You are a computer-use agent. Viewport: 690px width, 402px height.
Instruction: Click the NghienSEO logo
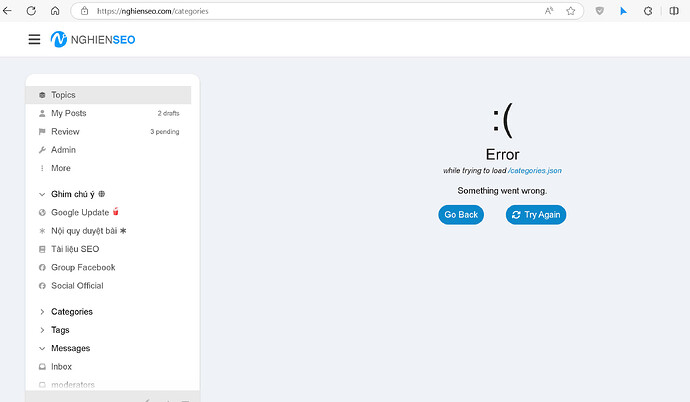[x=93, y=40]
